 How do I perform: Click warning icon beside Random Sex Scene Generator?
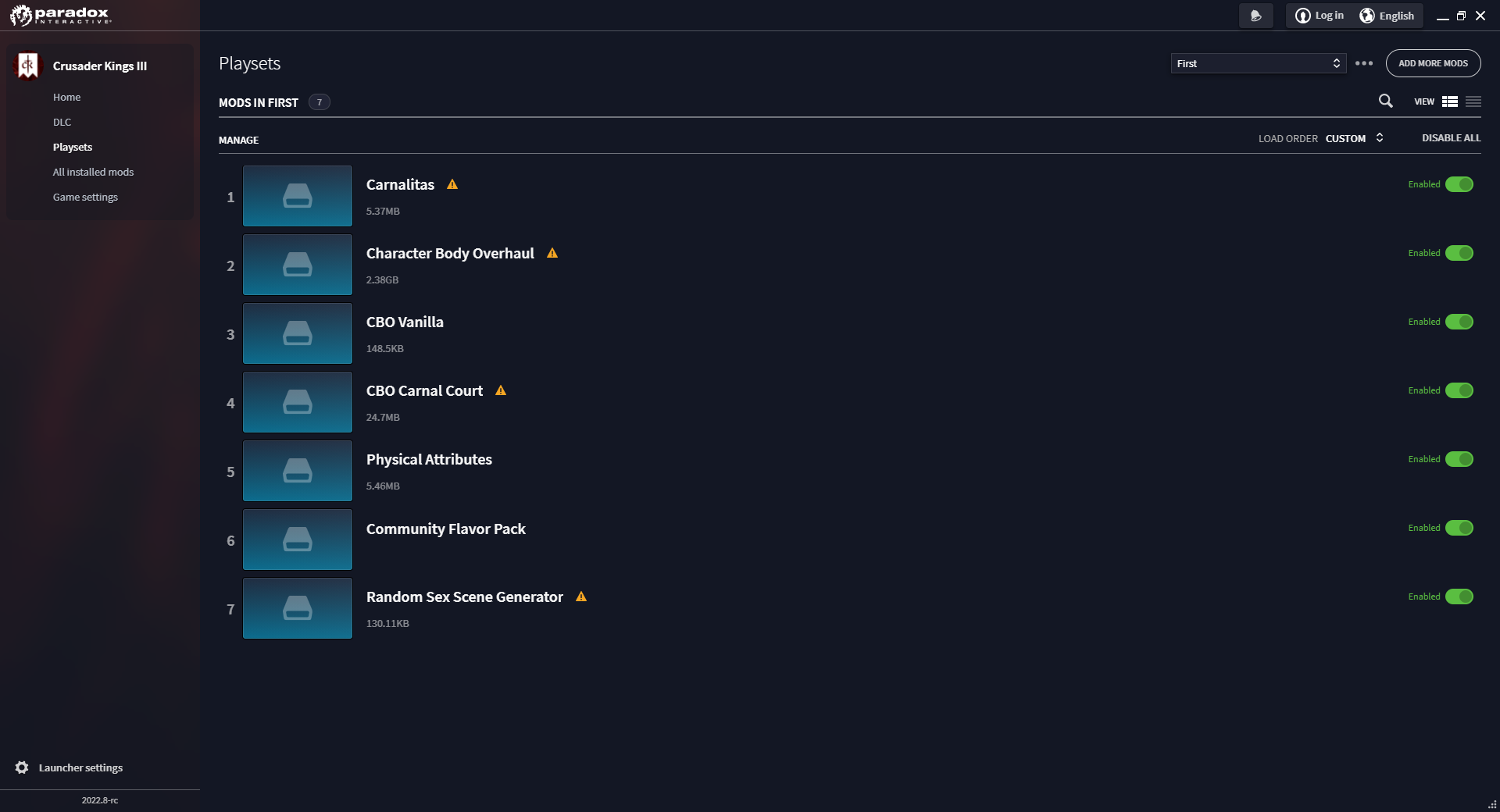581,597
